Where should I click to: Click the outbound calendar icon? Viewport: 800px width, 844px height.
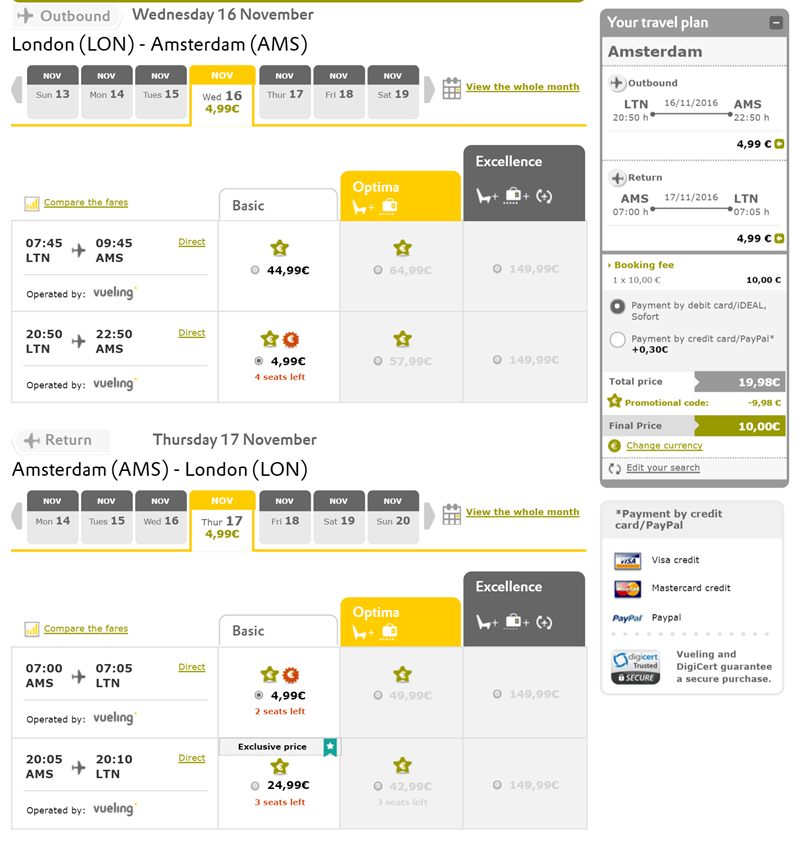pos(451,88)
